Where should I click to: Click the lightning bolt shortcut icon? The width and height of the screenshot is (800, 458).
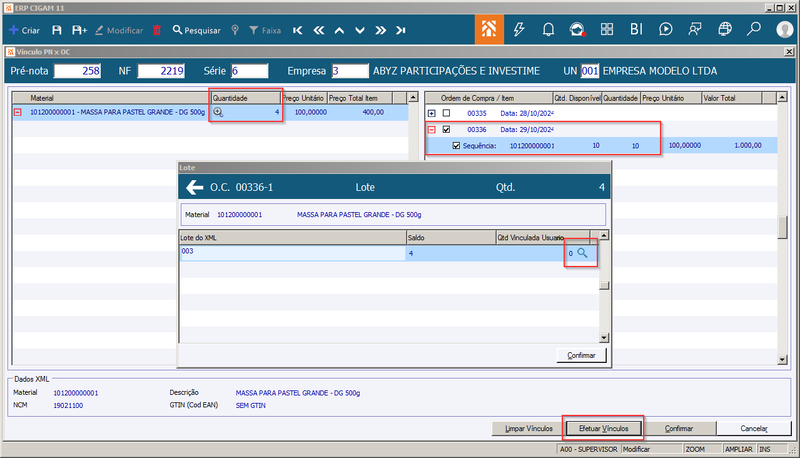(x=519, y=30)
